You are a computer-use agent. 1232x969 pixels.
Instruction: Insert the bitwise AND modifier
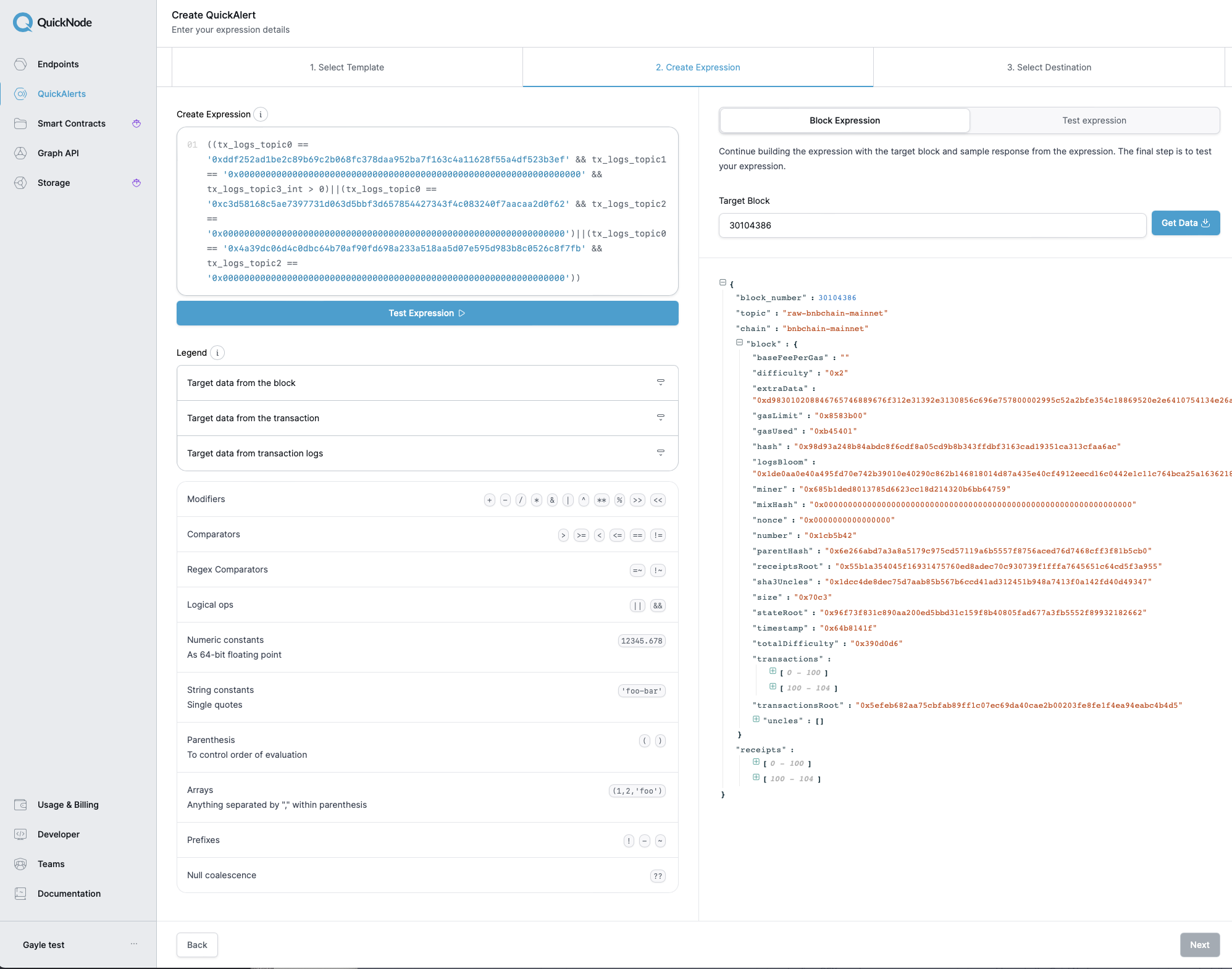(552, 500)
